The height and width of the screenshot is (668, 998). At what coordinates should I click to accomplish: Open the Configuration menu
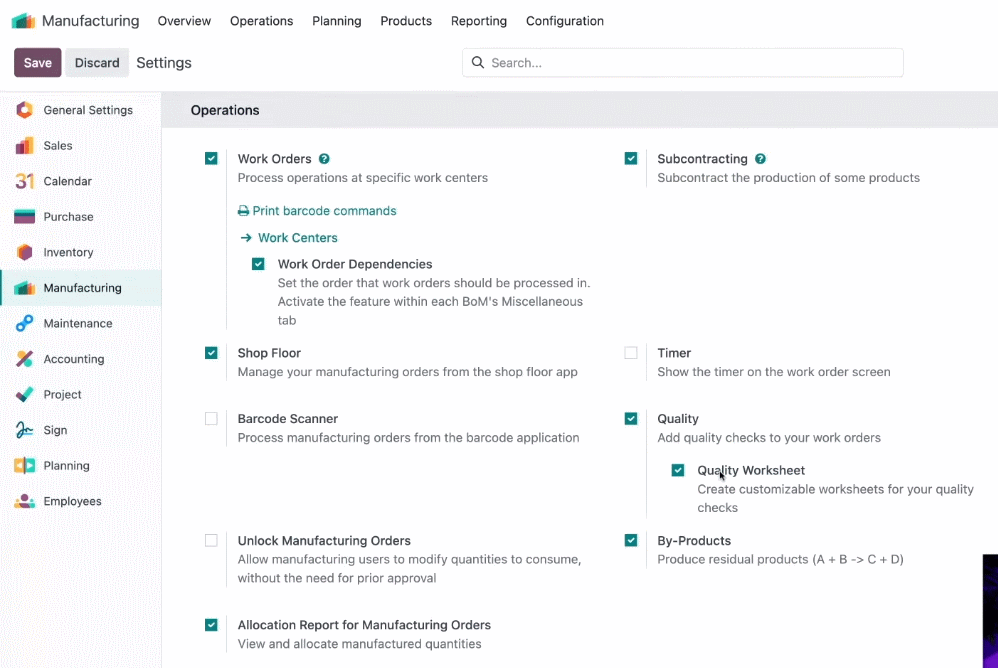(565, 21)
